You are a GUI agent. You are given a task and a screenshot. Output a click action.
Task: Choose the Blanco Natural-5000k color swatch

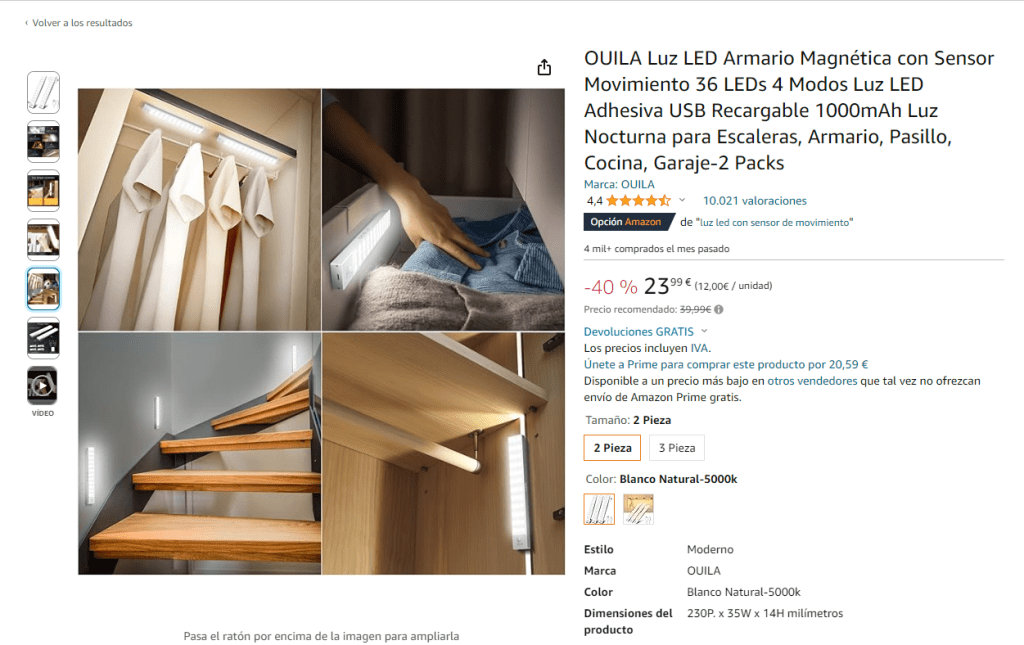tap(599, 509)
